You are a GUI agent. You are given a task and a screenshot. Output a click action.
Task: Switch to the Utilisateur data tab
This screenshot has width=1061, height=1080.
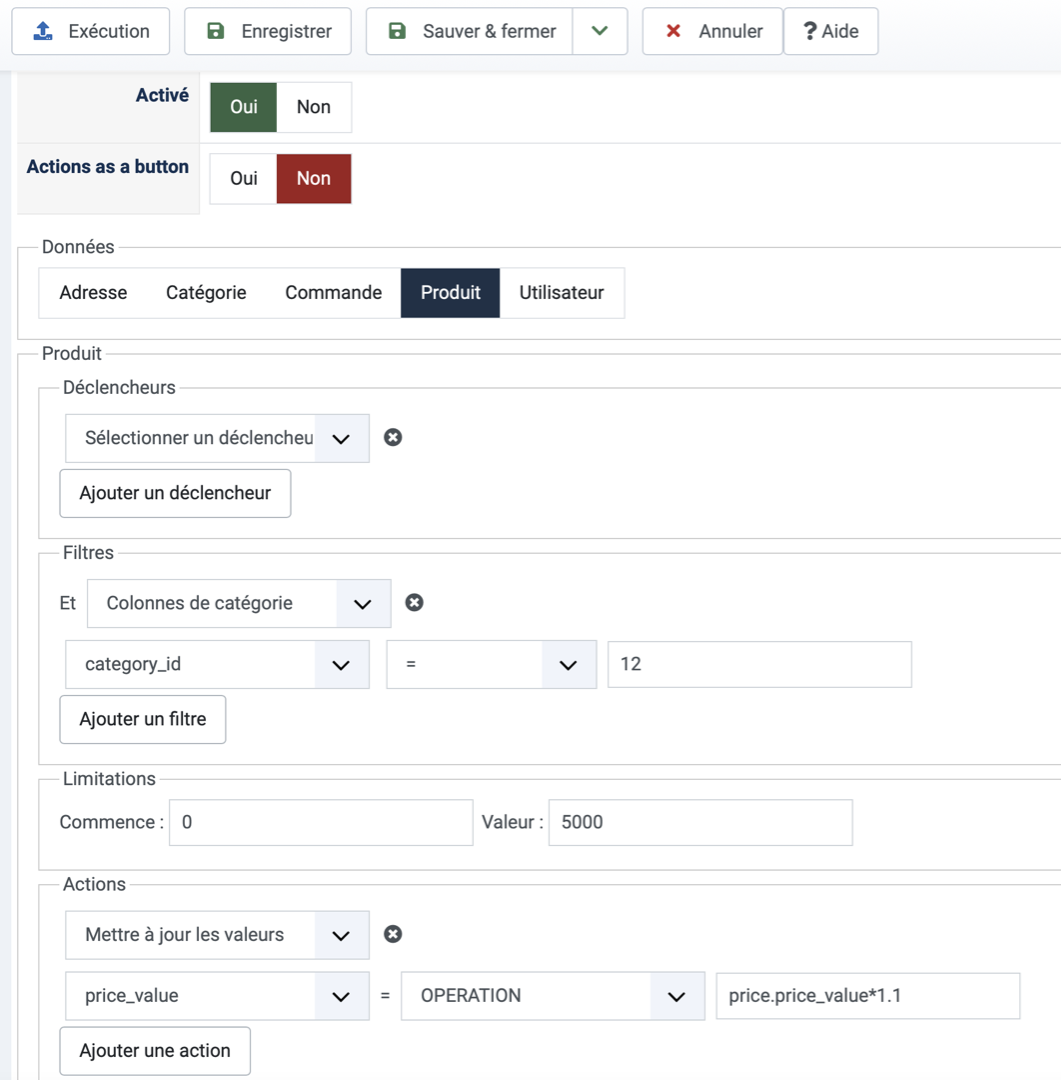[561, 293]
